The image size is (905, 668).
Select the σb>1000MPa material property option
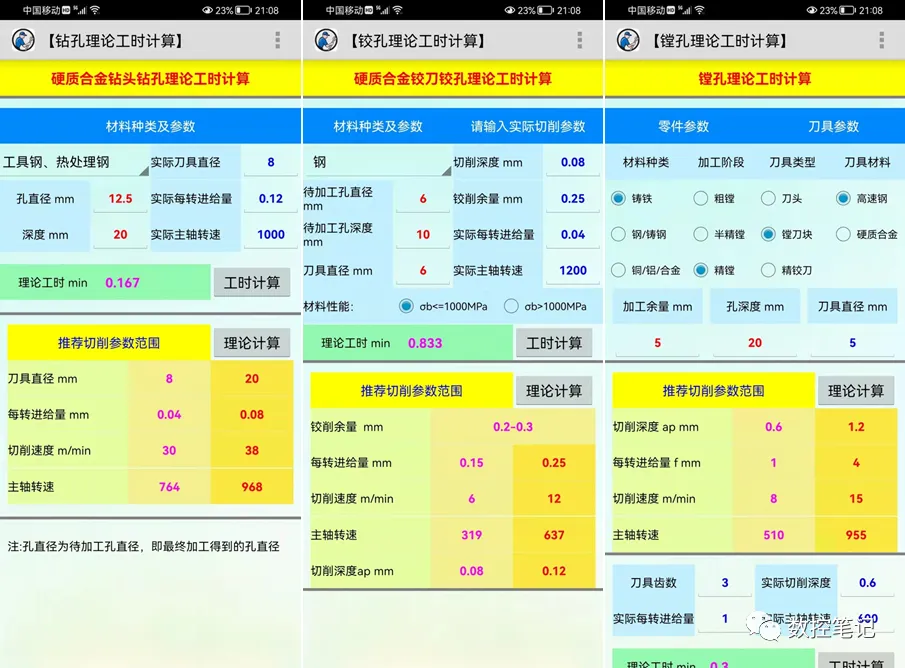tap(511, 306)
